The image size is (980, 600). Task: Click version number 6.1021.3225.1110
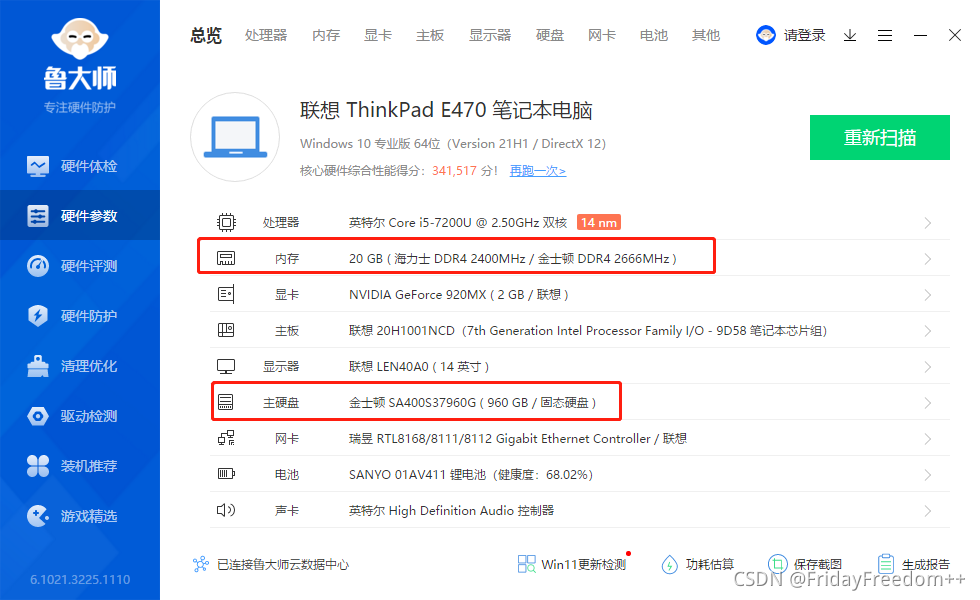click(80, 579)
